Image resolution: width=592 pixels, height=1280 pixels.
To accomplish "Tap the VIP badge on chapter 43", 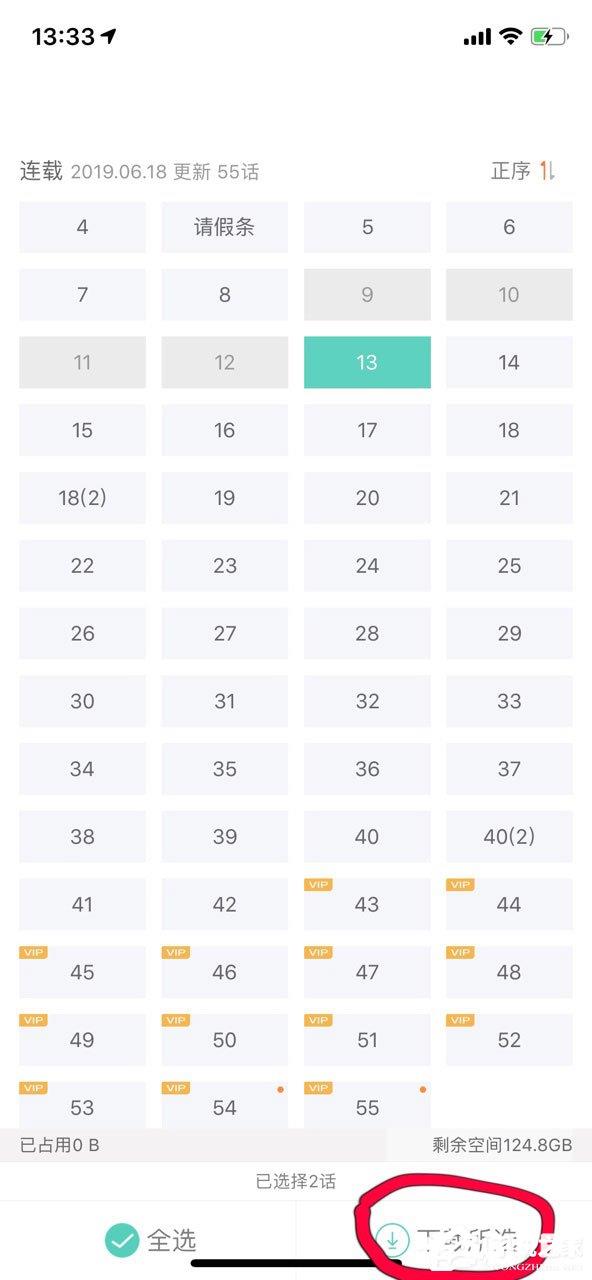I will tap(318, 885).
